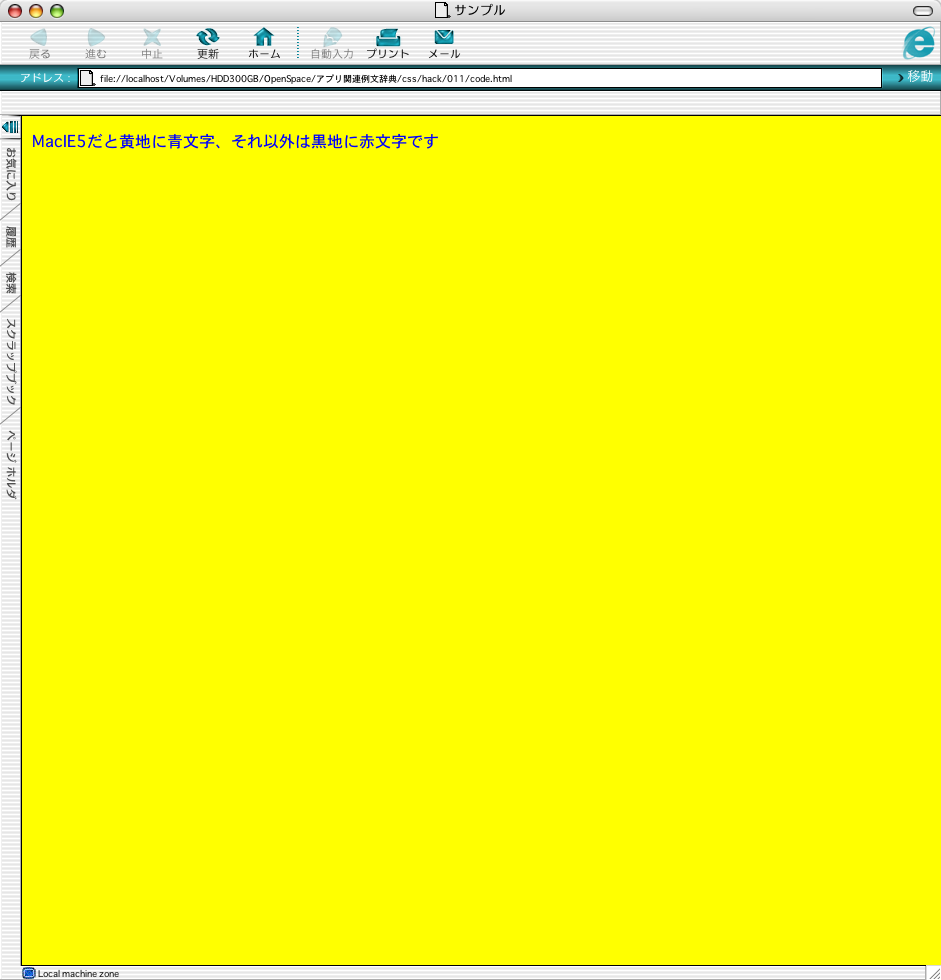Click the Internet Explorer logo
The image size is (941, 980).
click(x=917, y=43)
